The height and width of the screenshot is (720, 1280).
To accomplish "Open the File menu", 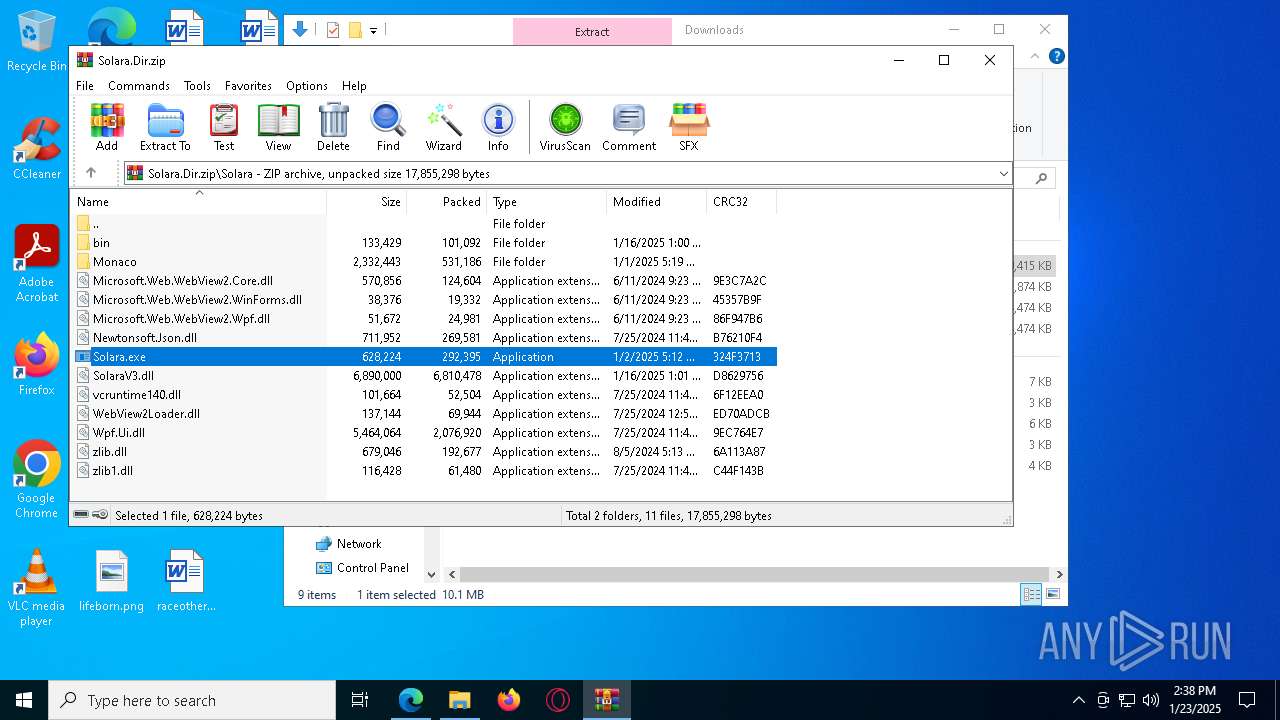I will click(x=85, y=86).
